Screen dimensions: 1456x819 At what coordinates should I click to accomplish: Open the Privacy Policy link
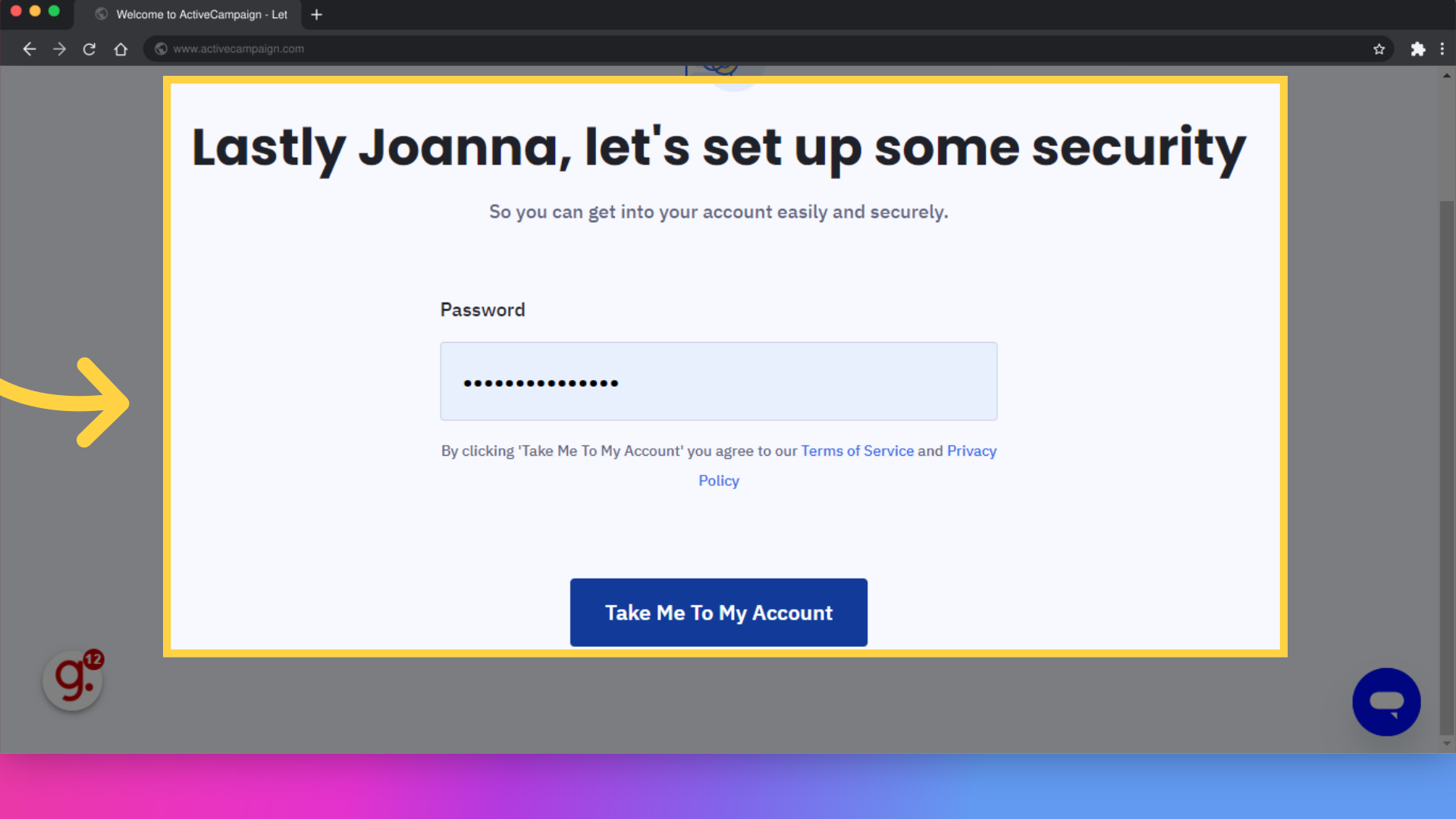(x=719, y=480)
